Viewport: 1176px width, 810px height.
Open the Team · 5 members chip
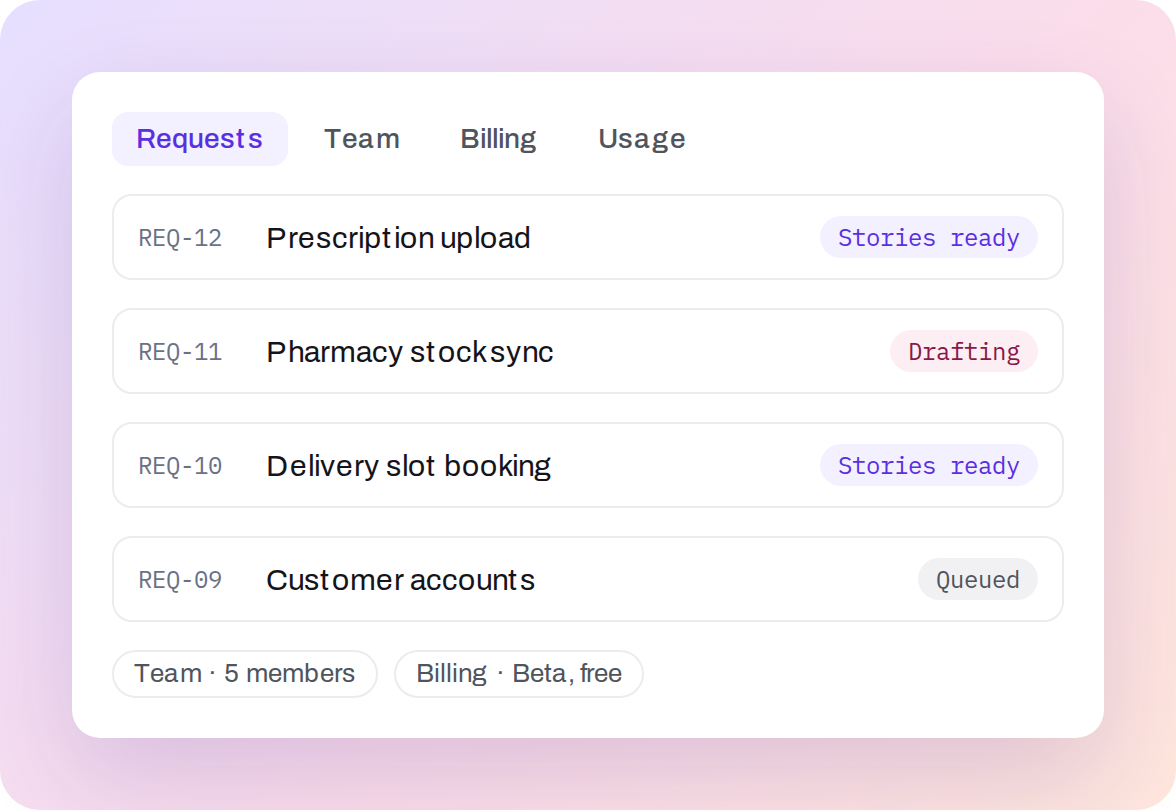click(x=244, y=674)
